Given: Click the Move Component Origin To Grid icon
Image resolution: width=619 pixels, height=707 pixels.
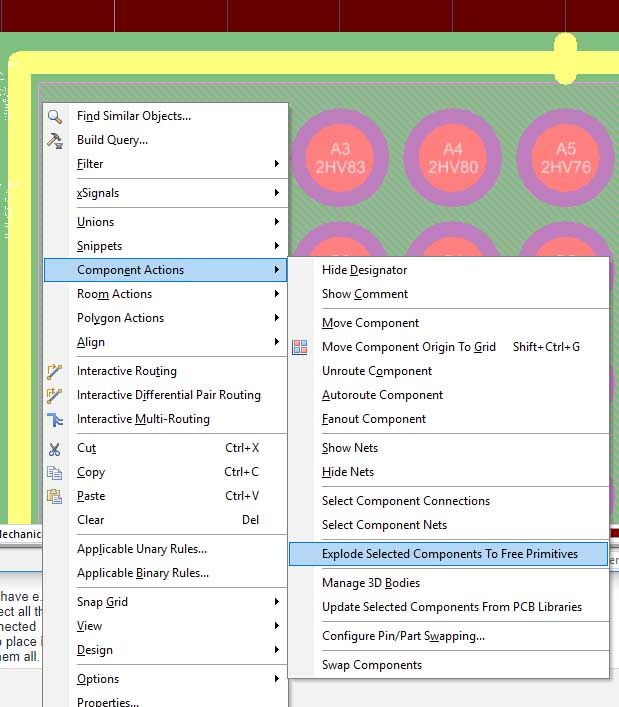Looking at the screenshot, I should click(x=300, y=347).
